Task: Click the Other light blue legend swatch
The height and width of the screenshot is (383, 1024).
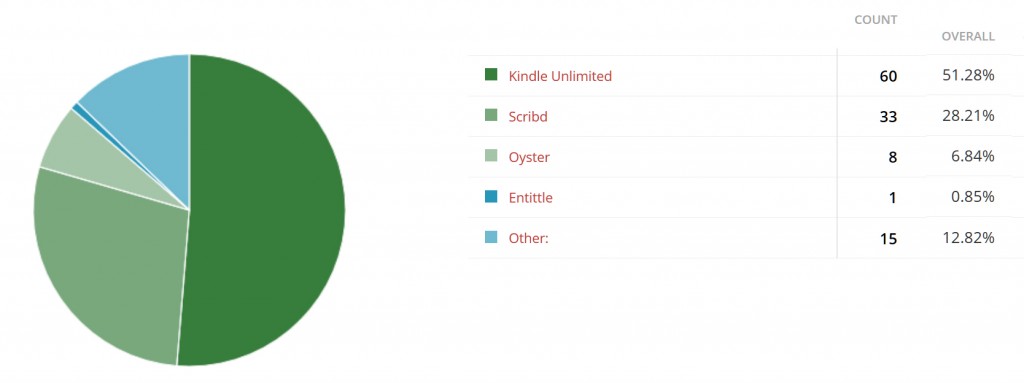Action: tap(491, 237)
